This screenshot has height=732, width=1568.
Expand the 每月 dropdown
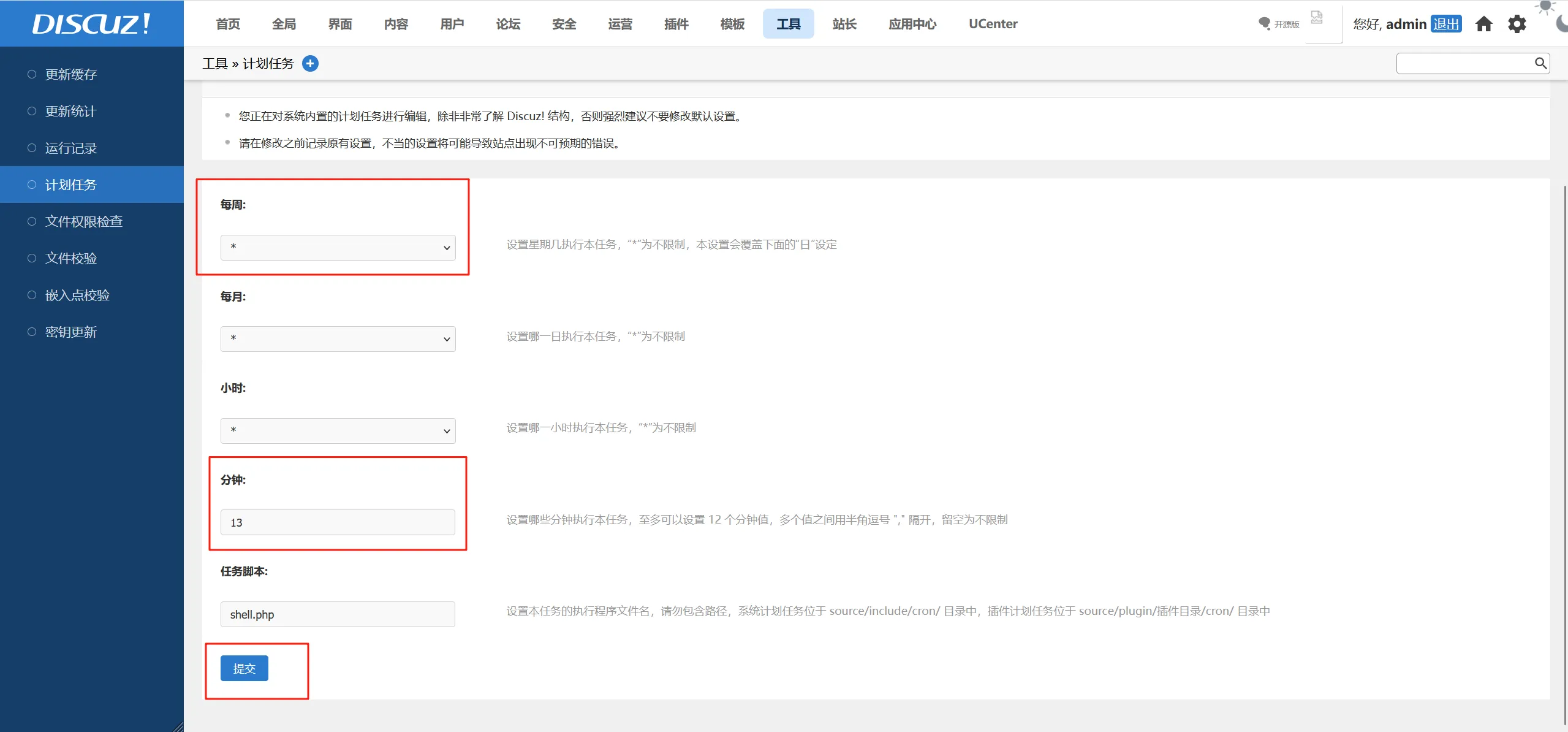(338, 339)
